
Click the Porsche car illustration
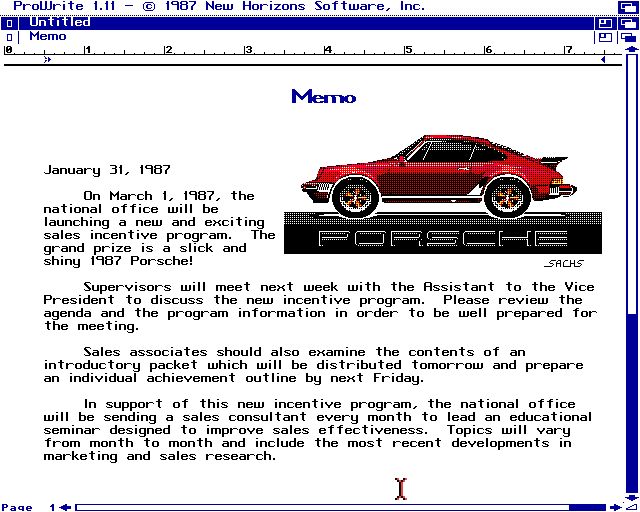pyautogui.click(x=439, y=176)
